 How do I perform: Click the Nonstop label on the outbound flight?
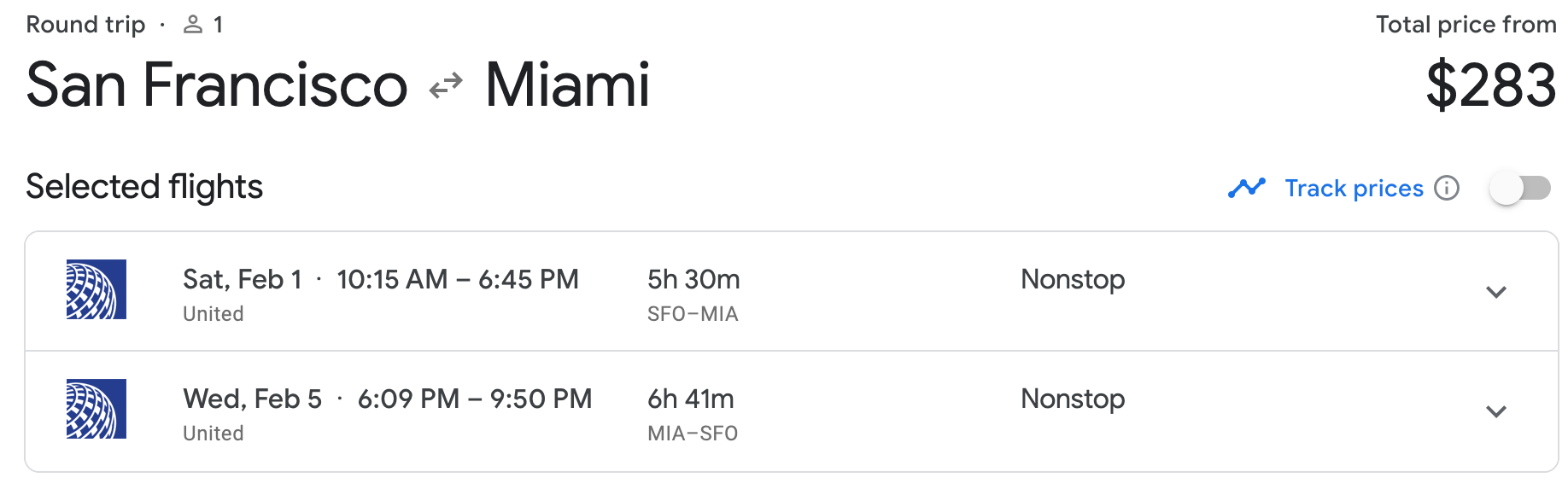(1073, 280)
